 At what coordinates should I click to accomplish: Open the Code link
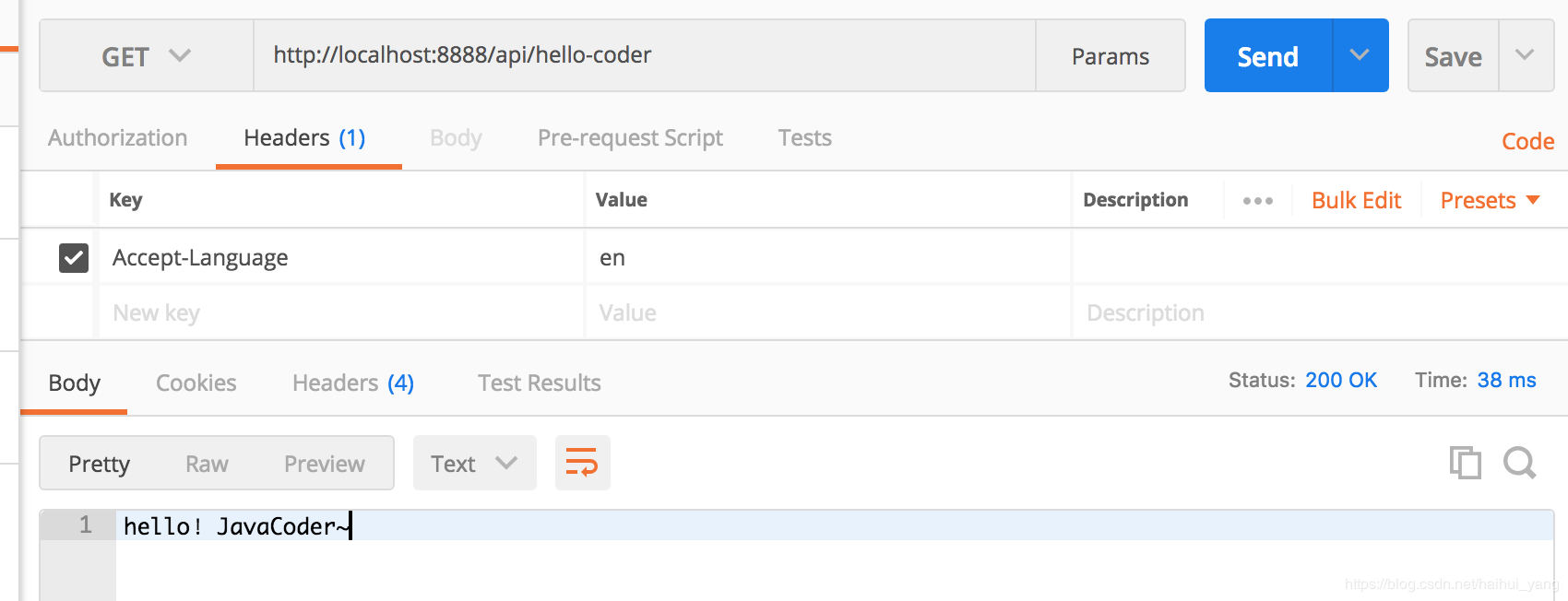click(x=1527, y=142)
